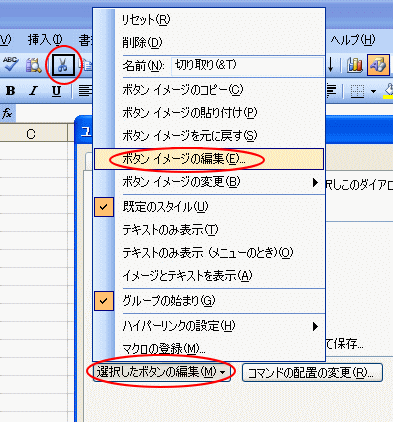Screen dimensions: 393x422
Task: Select テキストのみ表示(T) option
Action: coord(209,230)
